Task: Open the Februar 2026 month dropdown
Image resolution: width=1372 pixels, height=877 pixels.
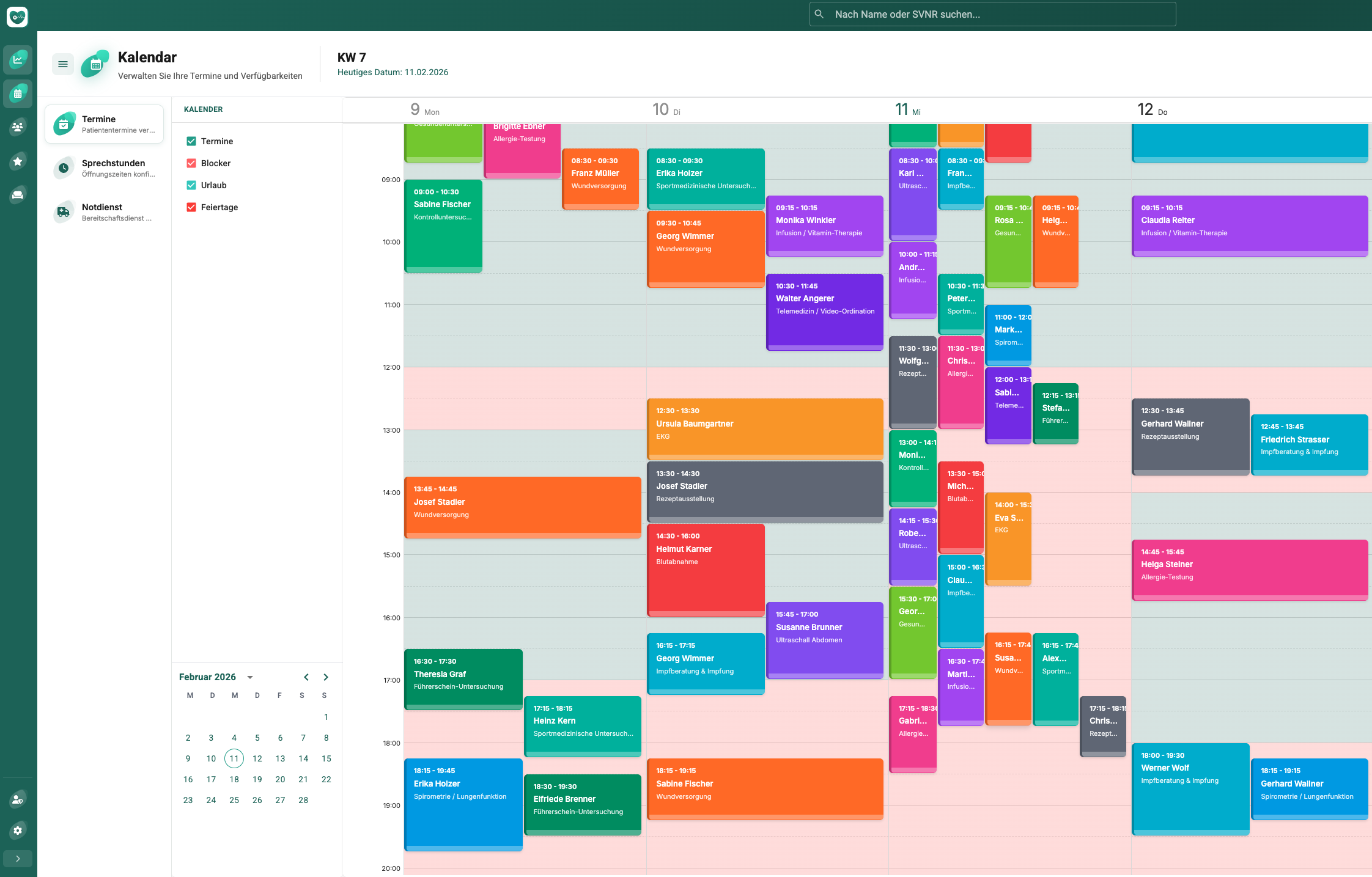Action: pos(249,677)
